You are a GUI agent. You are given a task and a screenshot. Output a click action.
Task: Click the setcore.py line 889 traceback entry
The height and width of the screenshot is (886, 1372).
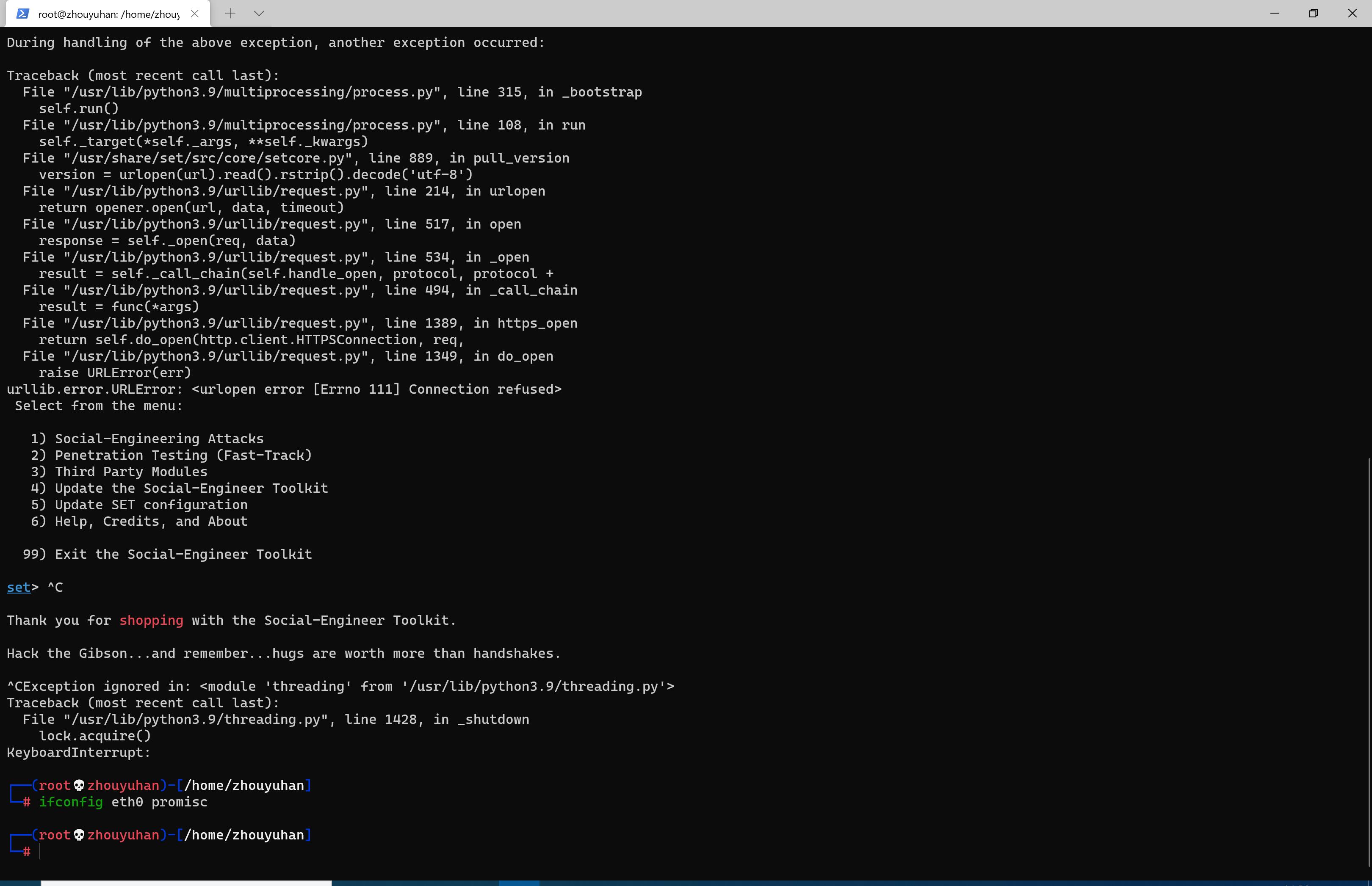tap(296, 158)
